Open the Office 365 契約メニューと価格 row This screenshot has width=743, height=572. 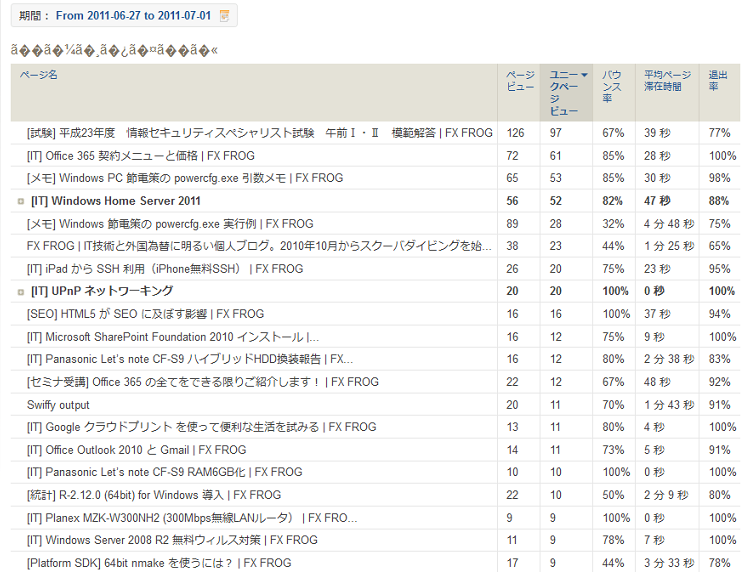tap(140, 156)
